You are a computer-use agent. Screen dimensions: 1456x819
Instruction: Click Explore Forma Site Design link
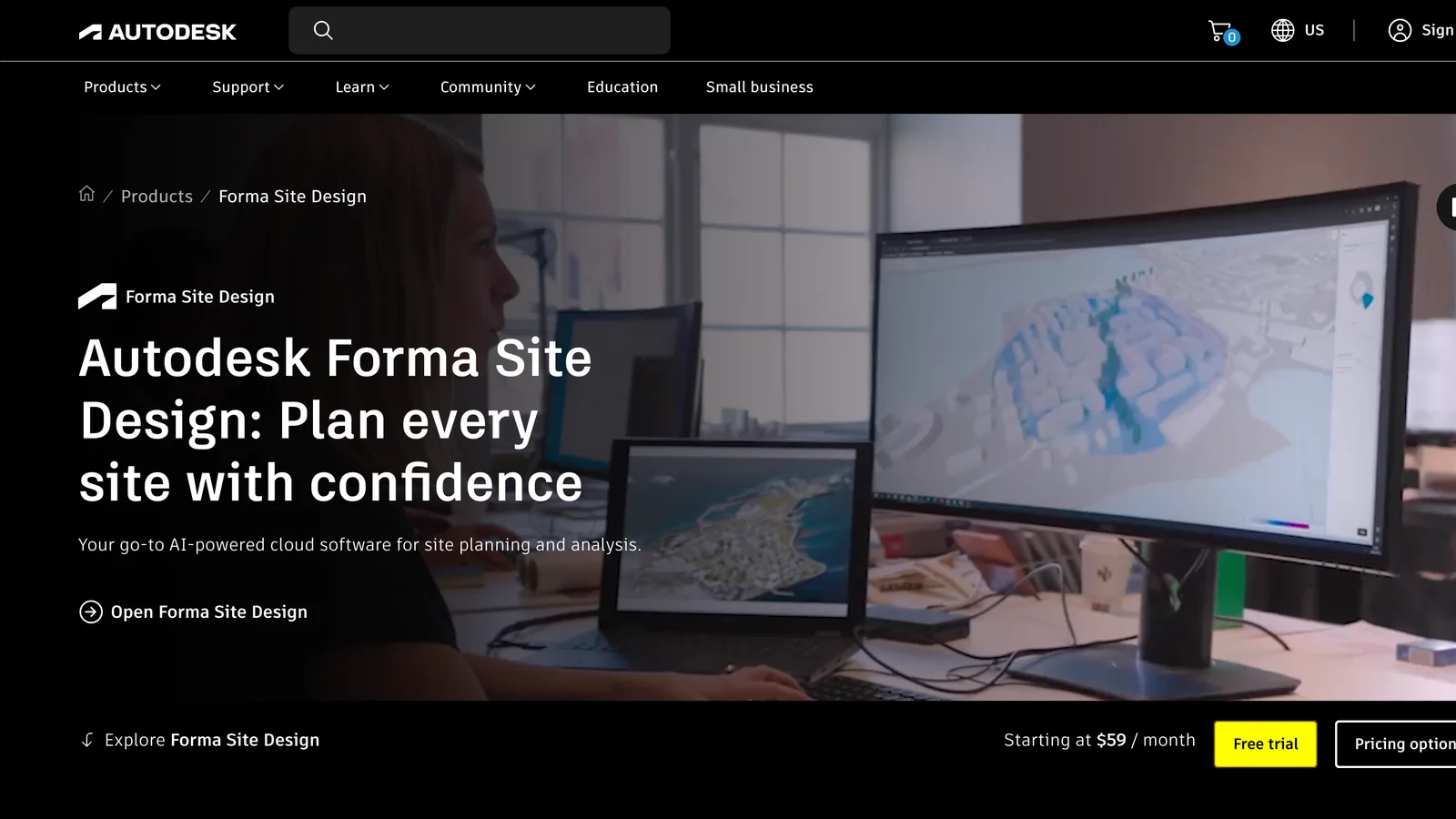coord(200,740)
